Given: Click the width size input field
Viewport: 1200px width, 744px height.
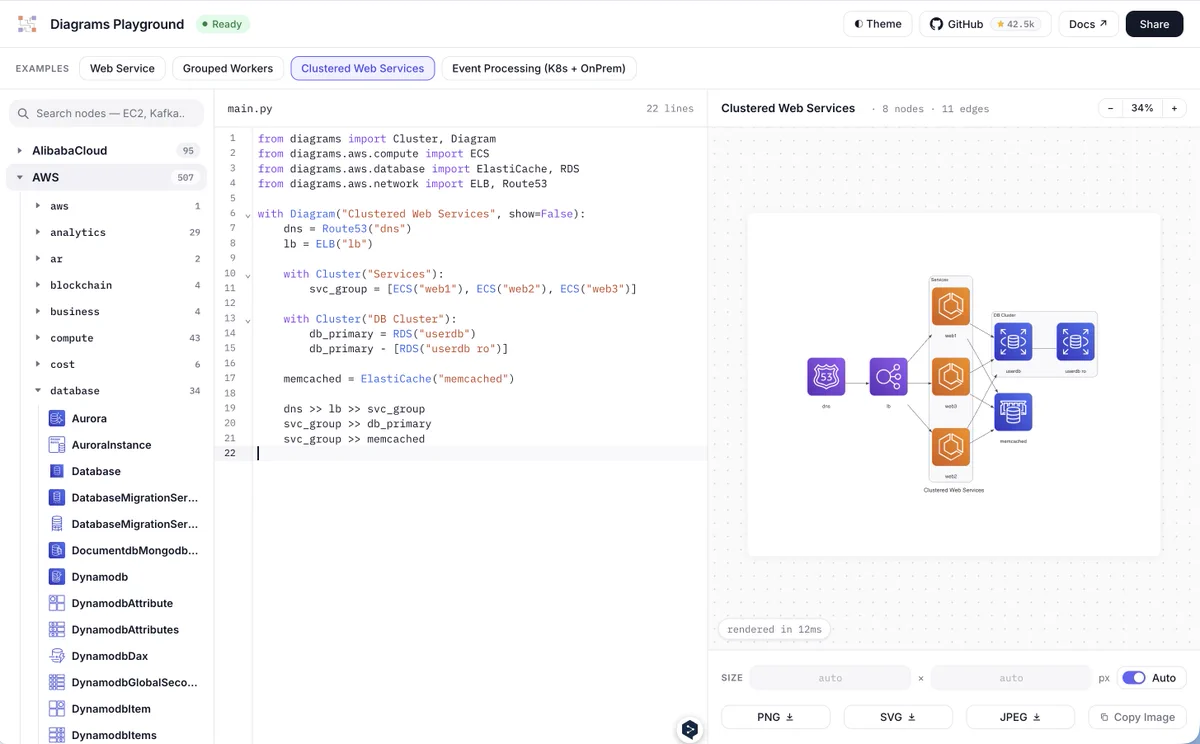Looking at the screenshot, I should [830, 678].
